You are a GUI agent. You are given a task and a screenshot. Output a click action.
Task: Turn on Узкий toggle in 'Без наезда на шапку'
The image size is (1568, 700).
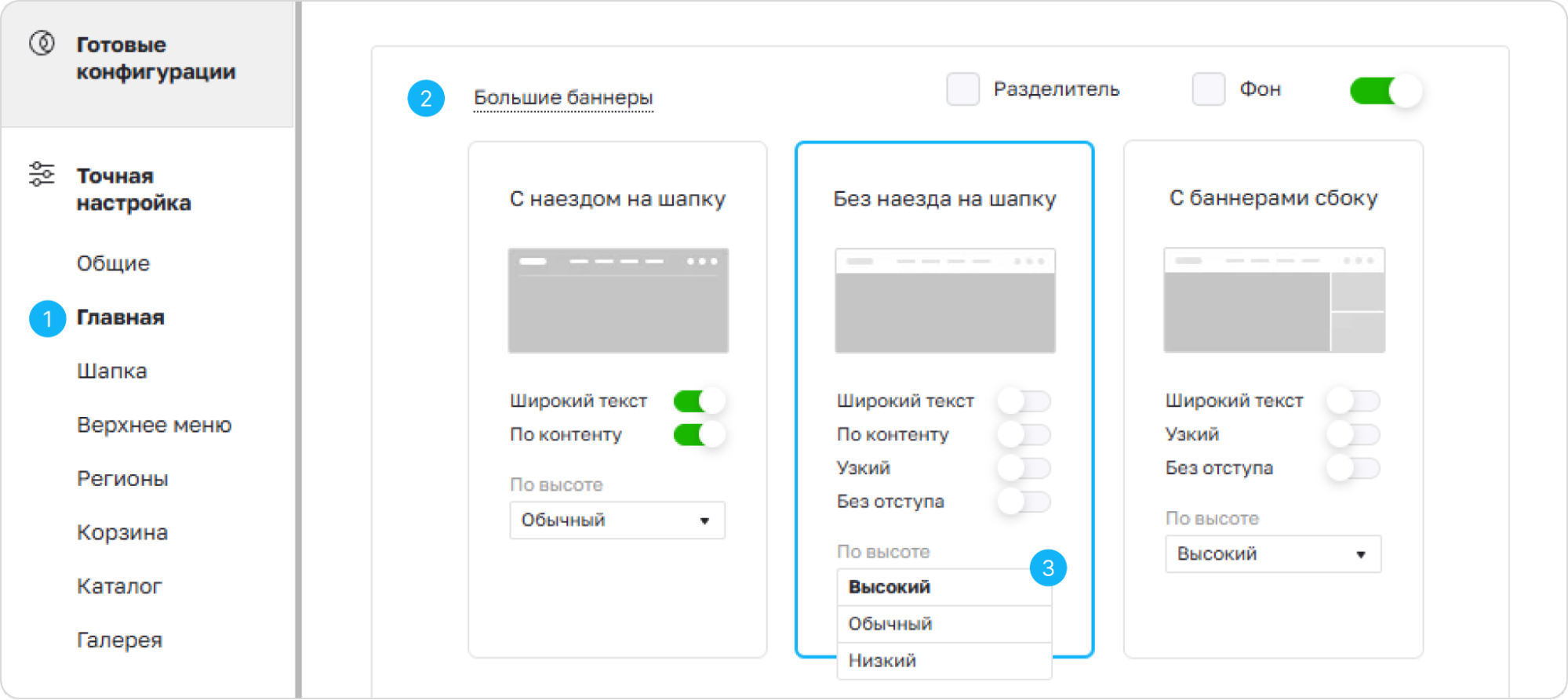point(1024,469)
